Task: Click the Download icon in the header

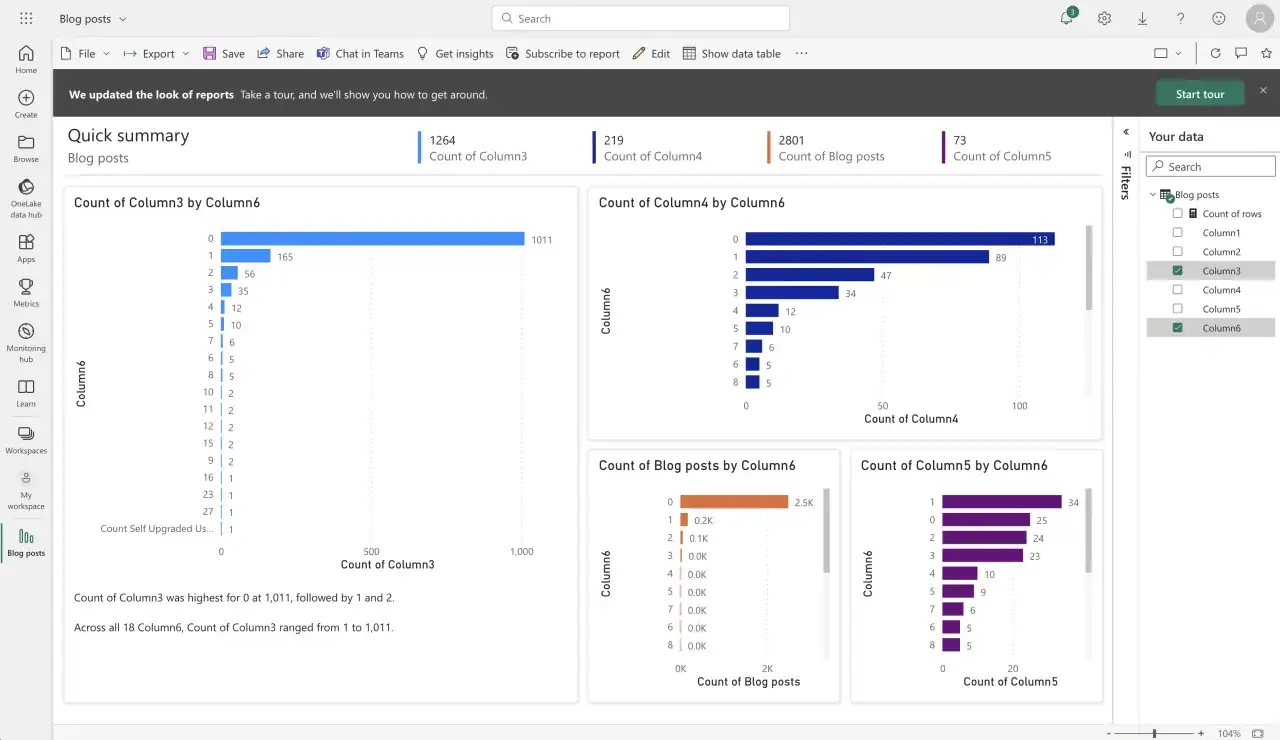Action: click(1142, 18)
